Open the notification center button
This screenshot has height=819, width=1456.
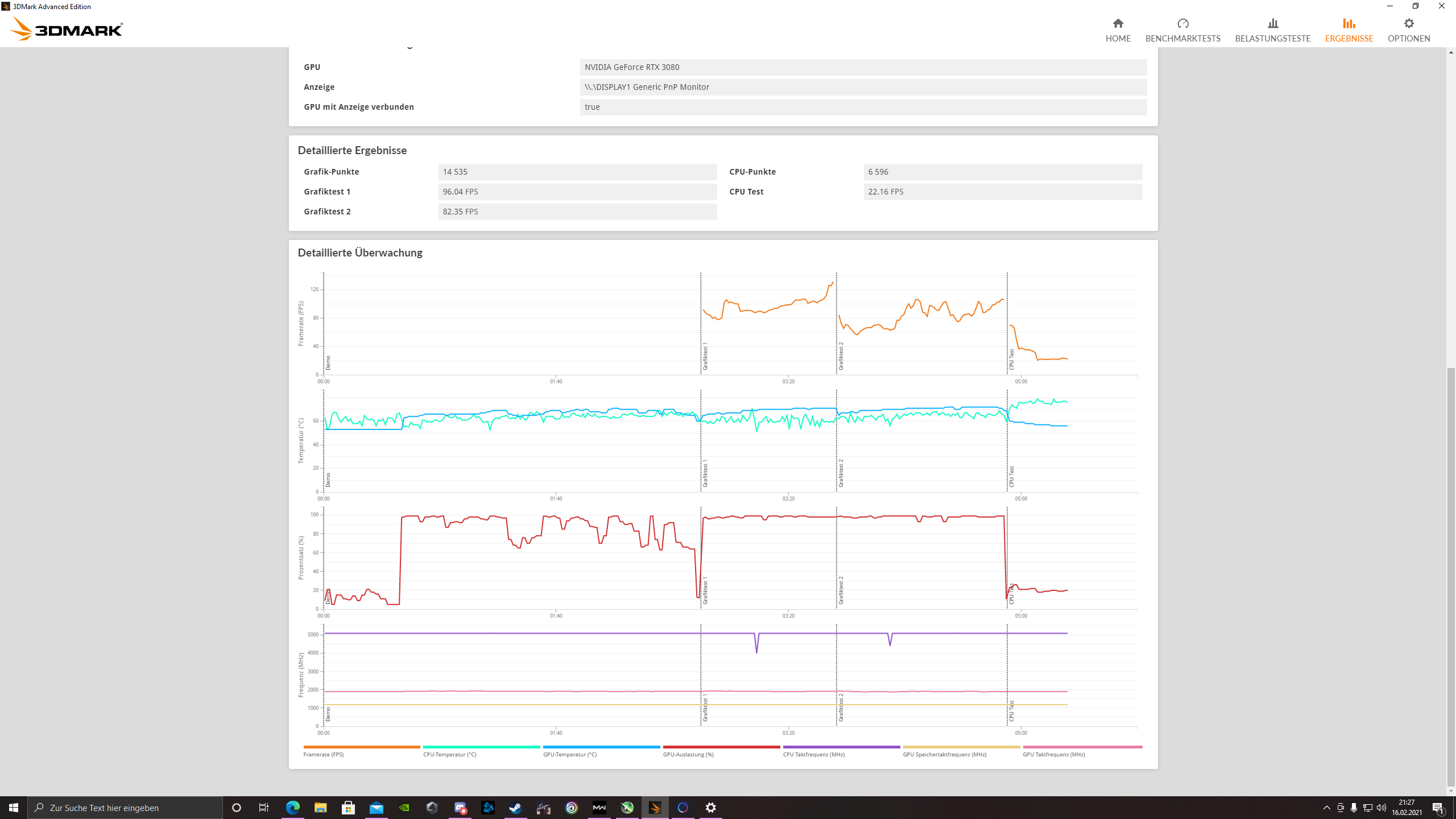coord(1437,808)
